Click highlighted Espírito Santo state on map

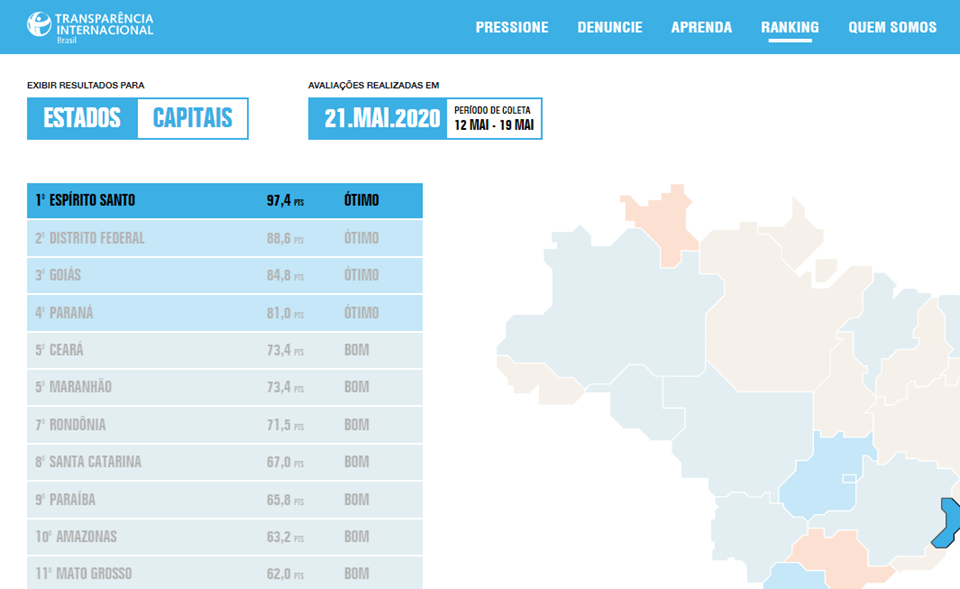[x=945, y=525]
